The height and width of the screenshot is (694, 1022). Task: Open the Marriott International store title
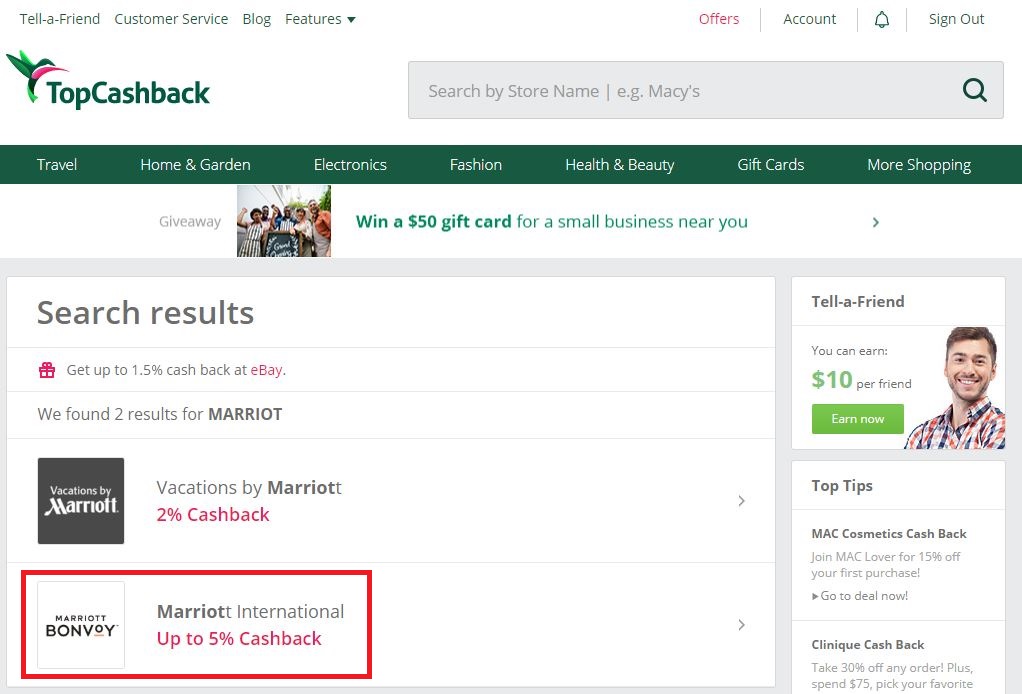[x=250, y=611]
